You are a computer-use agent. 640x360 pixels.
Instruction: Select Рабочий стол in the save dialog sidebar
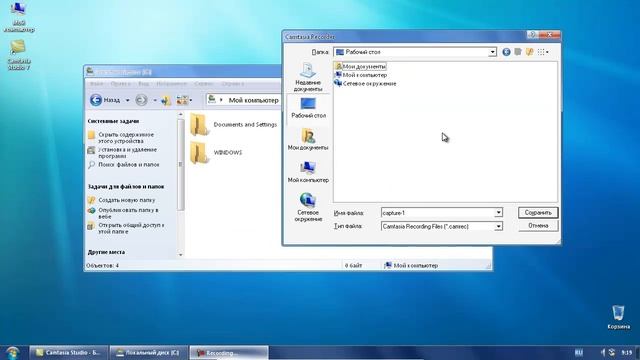308,108
